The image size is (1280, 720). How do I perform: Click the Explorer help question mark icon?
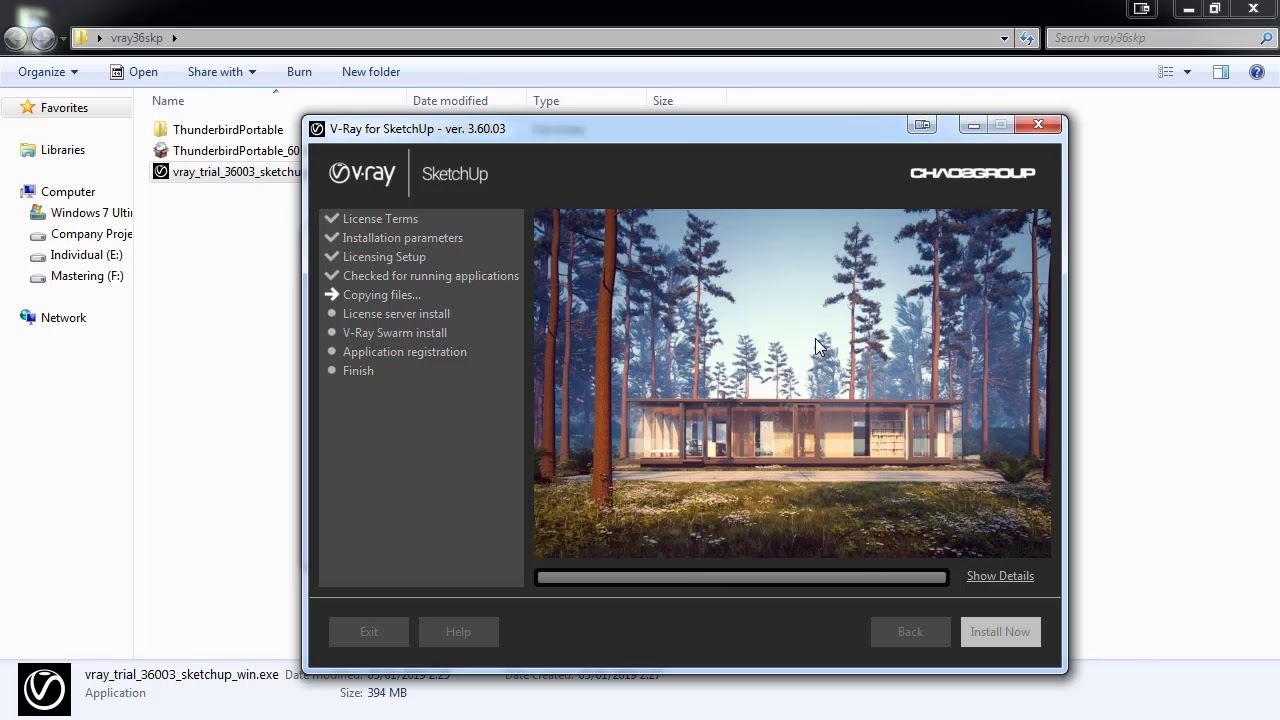[x=1258, y=72]
